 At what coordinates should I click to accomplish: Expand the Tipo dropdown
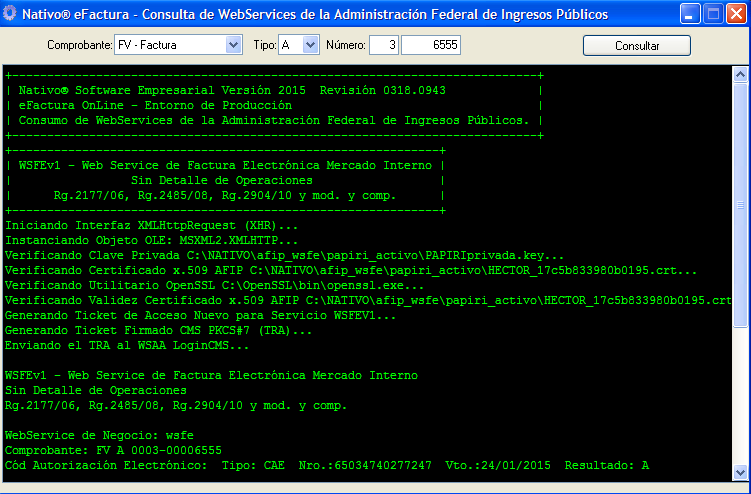pyautogui.click(x=309, y=45)
